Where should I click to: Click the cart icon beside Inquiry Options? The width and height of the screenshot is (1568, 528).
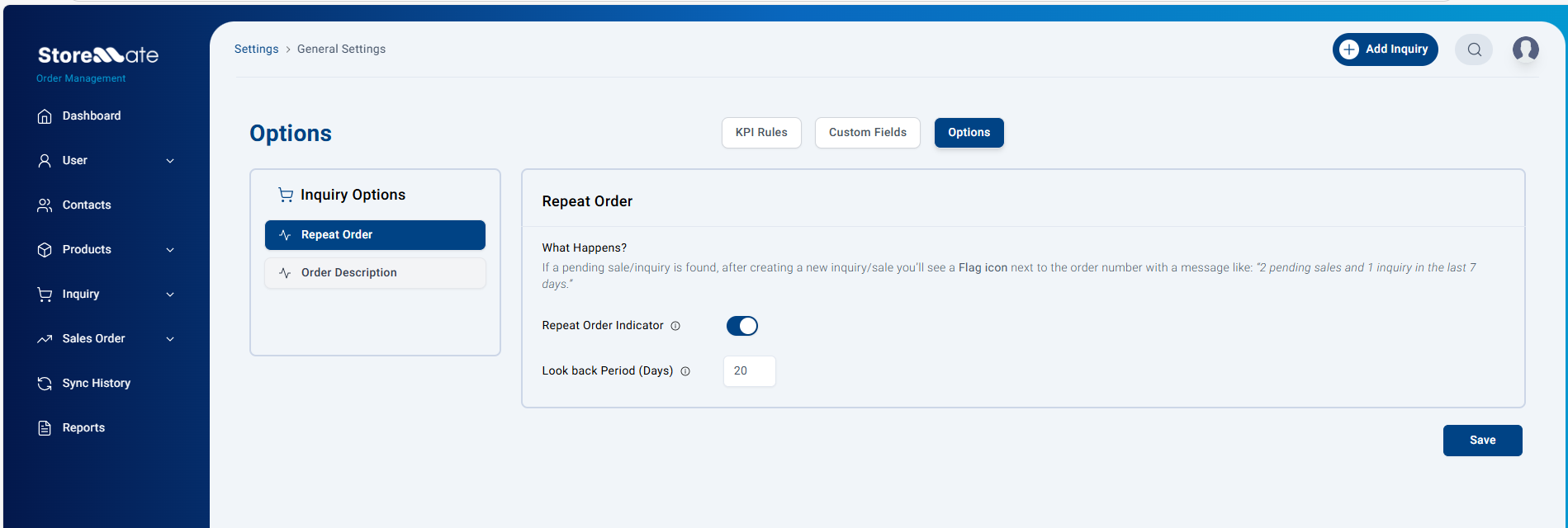click(x=286, y=195)
